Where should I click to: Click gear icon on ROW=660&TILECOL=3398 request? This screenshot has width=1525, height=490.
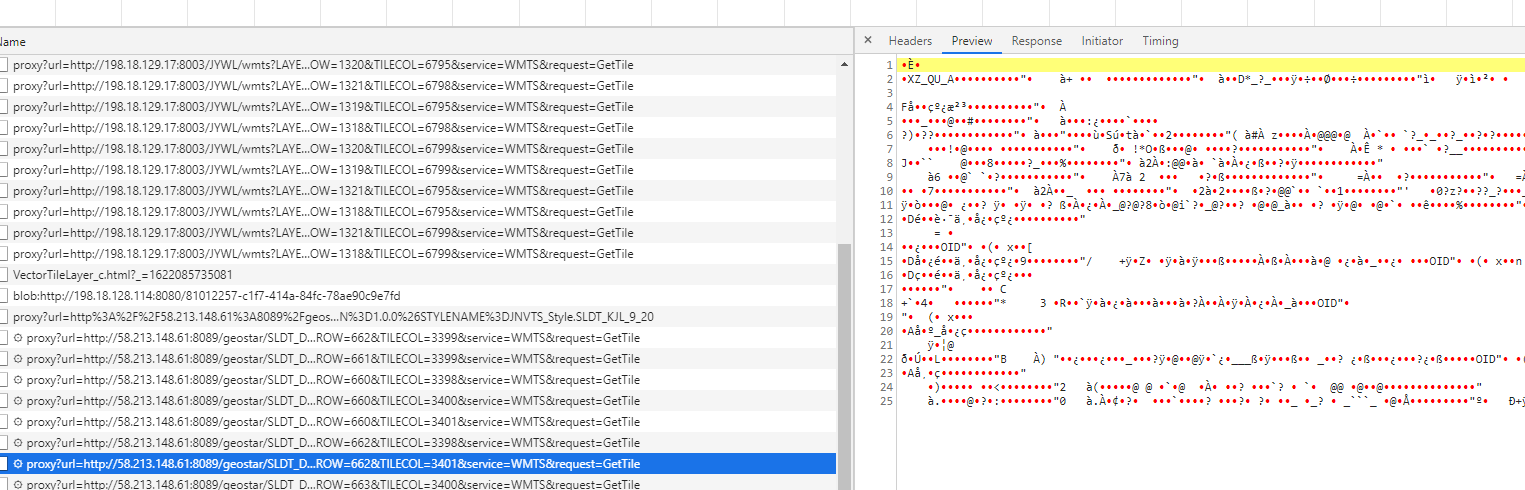point(18,380)
